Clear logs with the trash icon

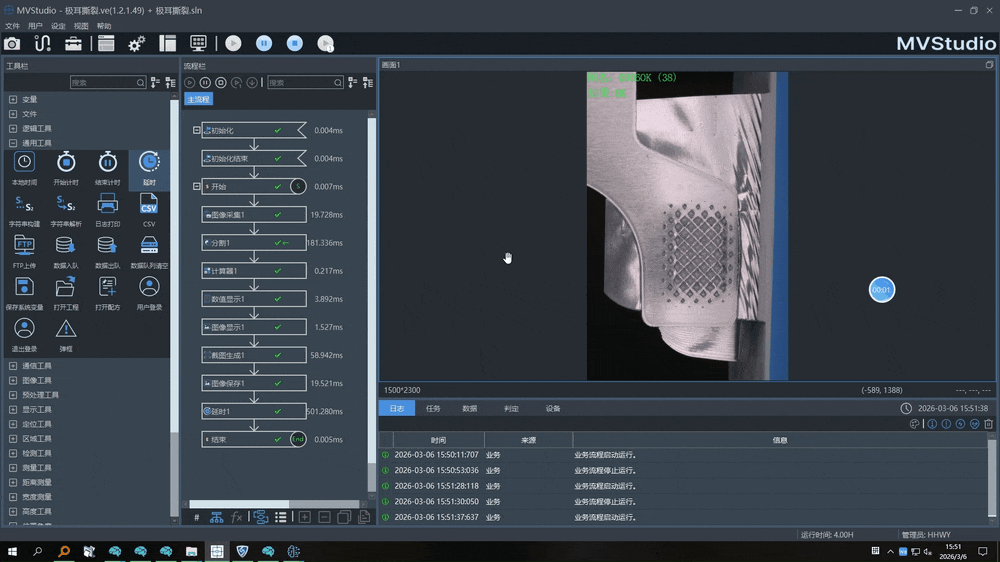tap(989, 424)
